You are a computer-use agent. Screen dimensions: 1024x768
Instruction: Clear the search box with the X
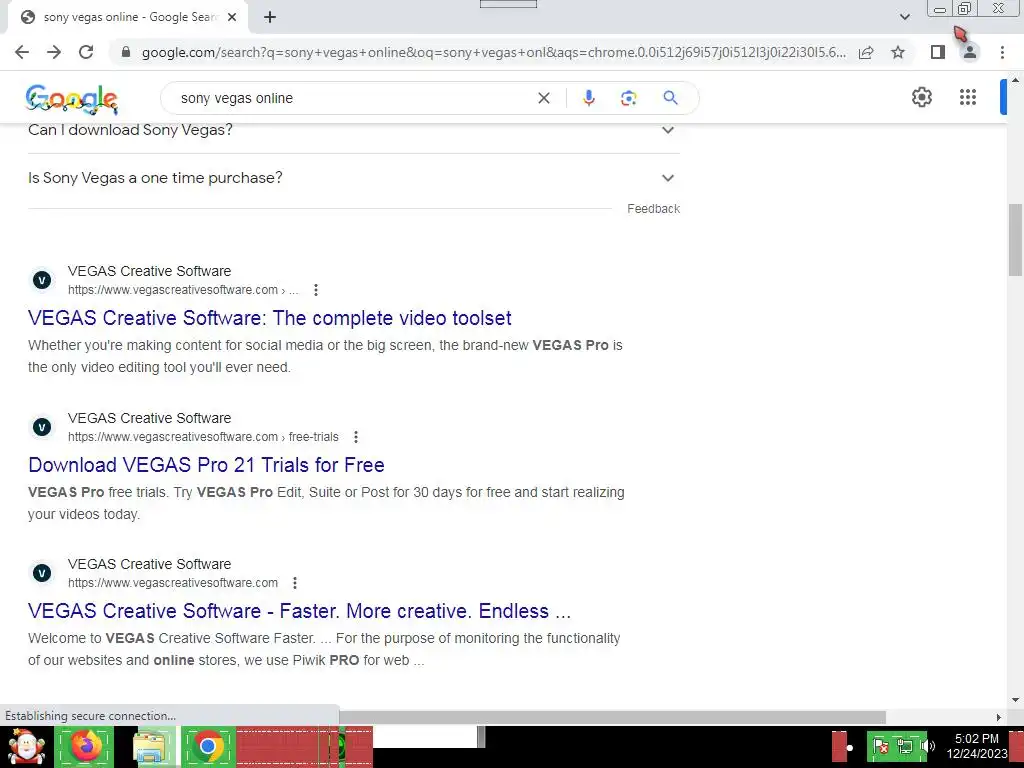click(x=543, y=98)
